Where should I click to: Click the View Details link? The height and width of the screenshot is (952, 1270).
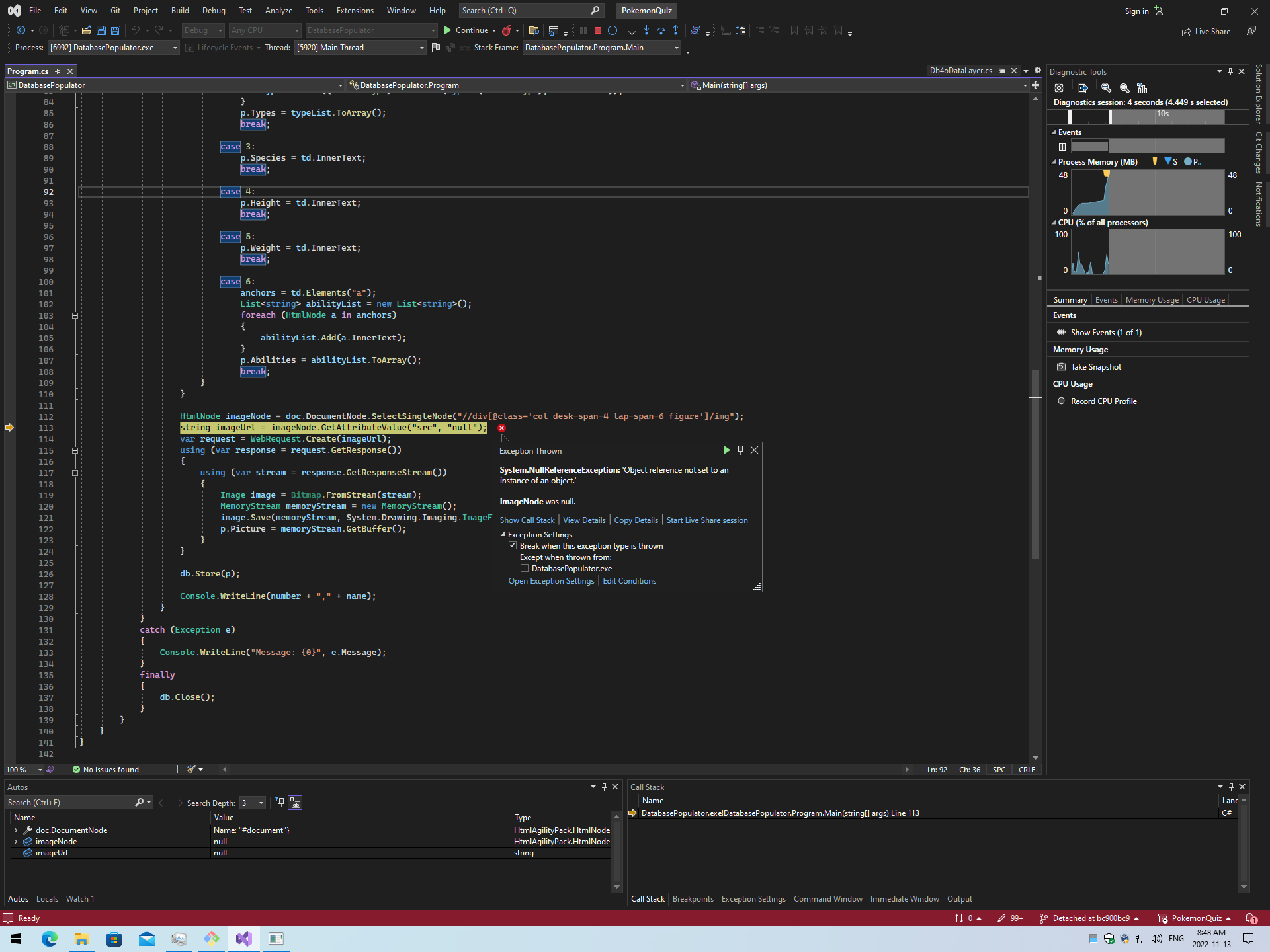[584, 520]
